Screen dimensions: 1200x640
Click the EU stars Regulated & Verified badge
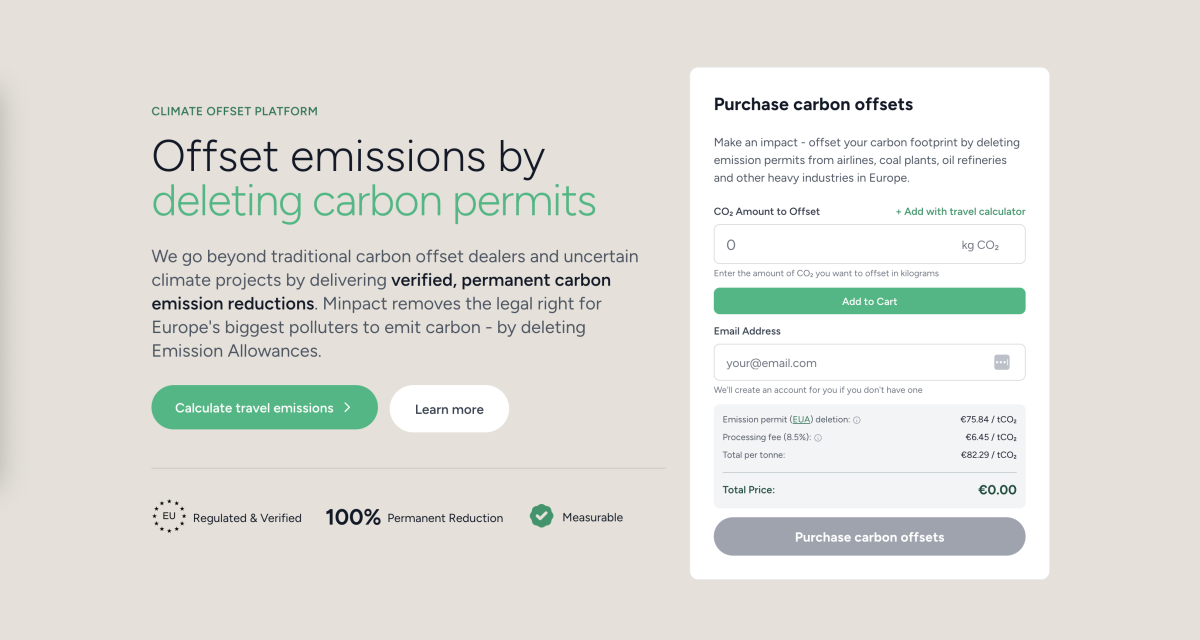pyautogui.click(x=169, y=517)
